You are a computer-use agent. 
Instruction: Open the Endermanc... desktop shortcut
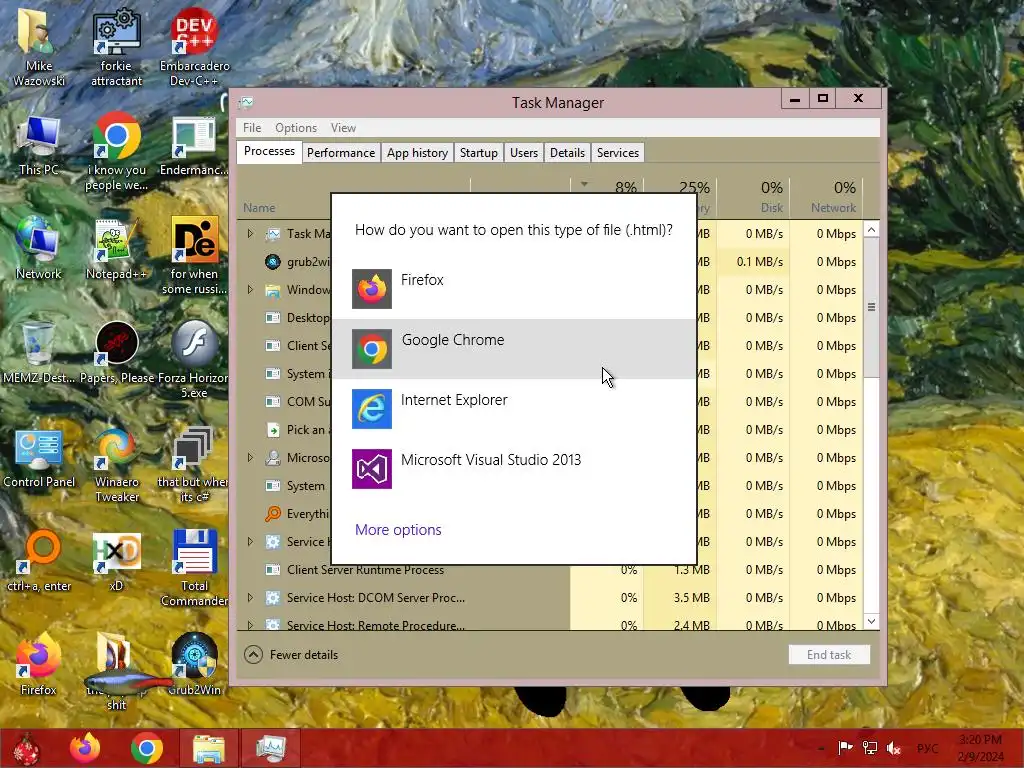194,145
